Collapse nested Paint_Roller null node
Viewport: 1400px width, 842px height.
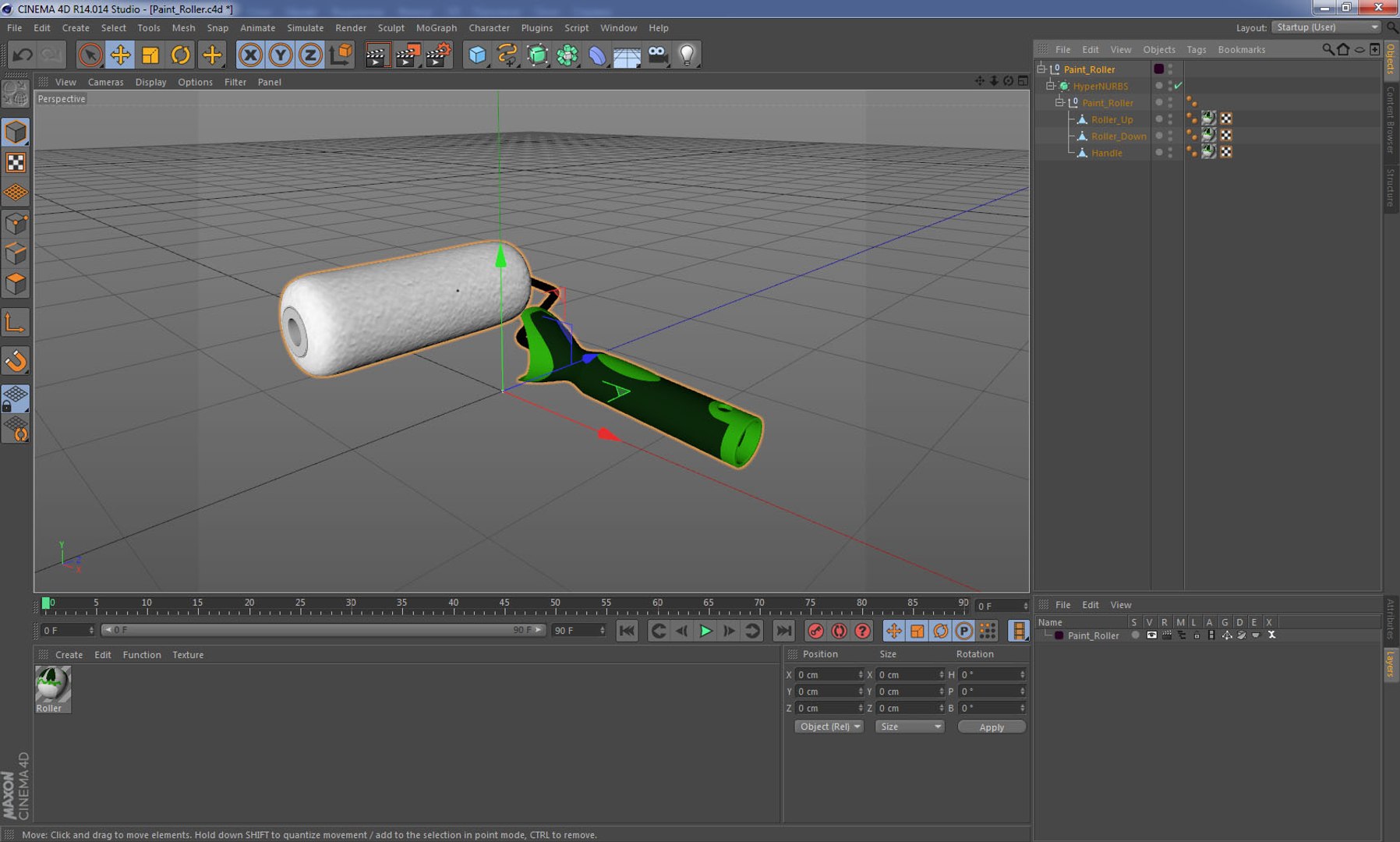coord(1059,102)
